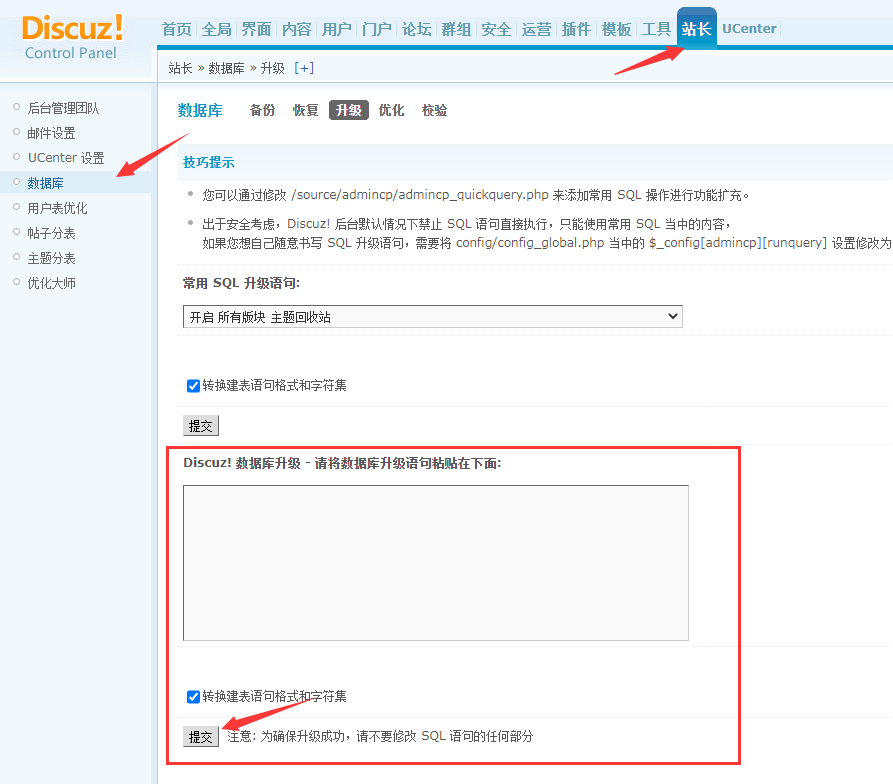Open the 论坛 top menu
893x784 pixels.
pyautogui.click(x=416, y=29)
